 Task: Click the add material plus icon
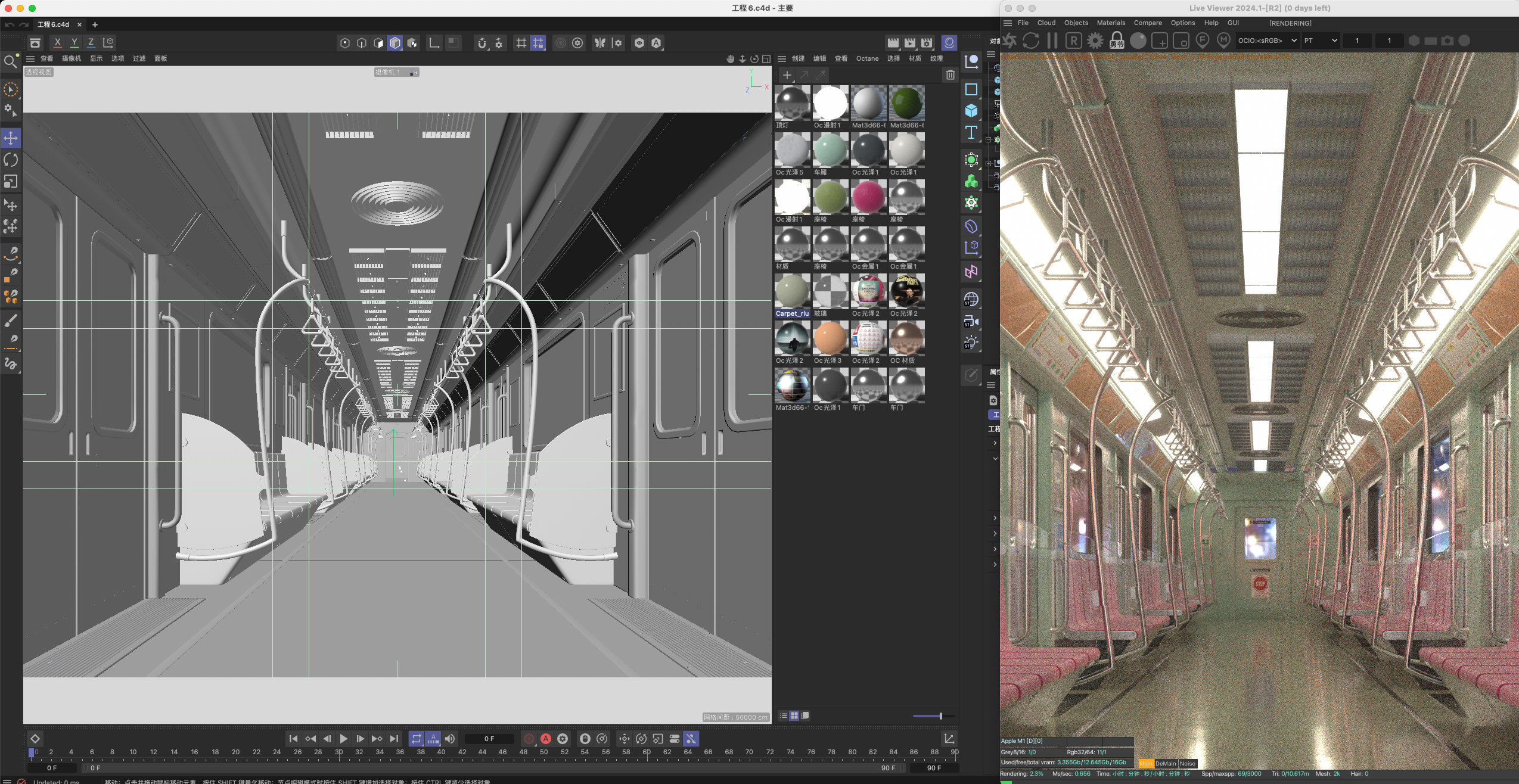pyautogui.click(x=787, y=75)
